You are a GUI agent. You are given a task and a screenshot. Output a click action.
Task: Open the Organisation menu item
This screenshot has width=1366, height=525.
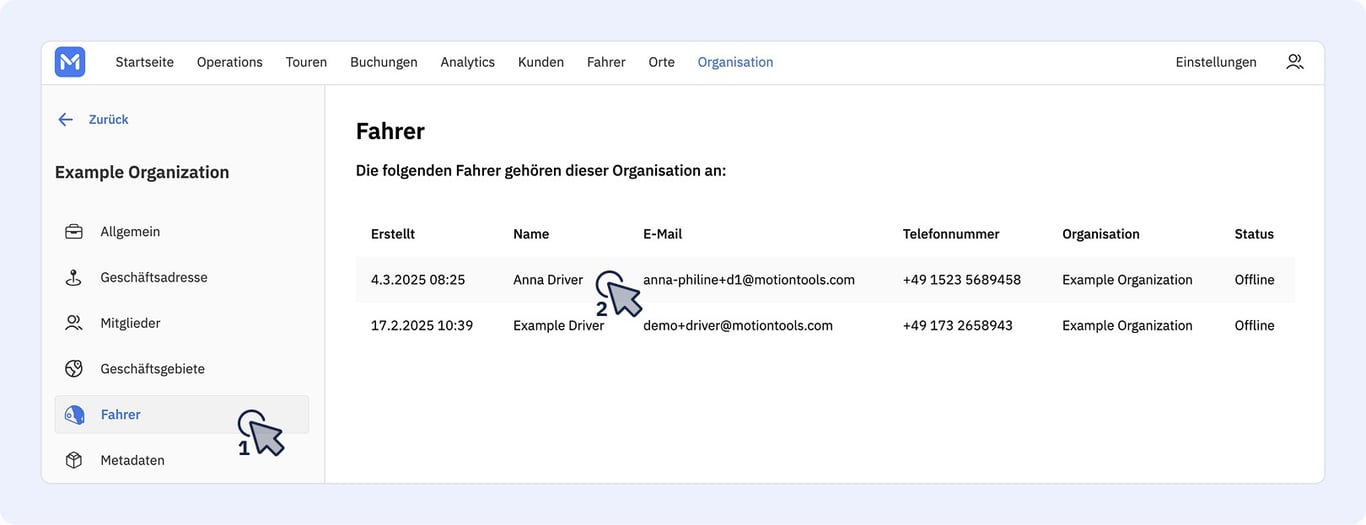(x=735, y=62)
